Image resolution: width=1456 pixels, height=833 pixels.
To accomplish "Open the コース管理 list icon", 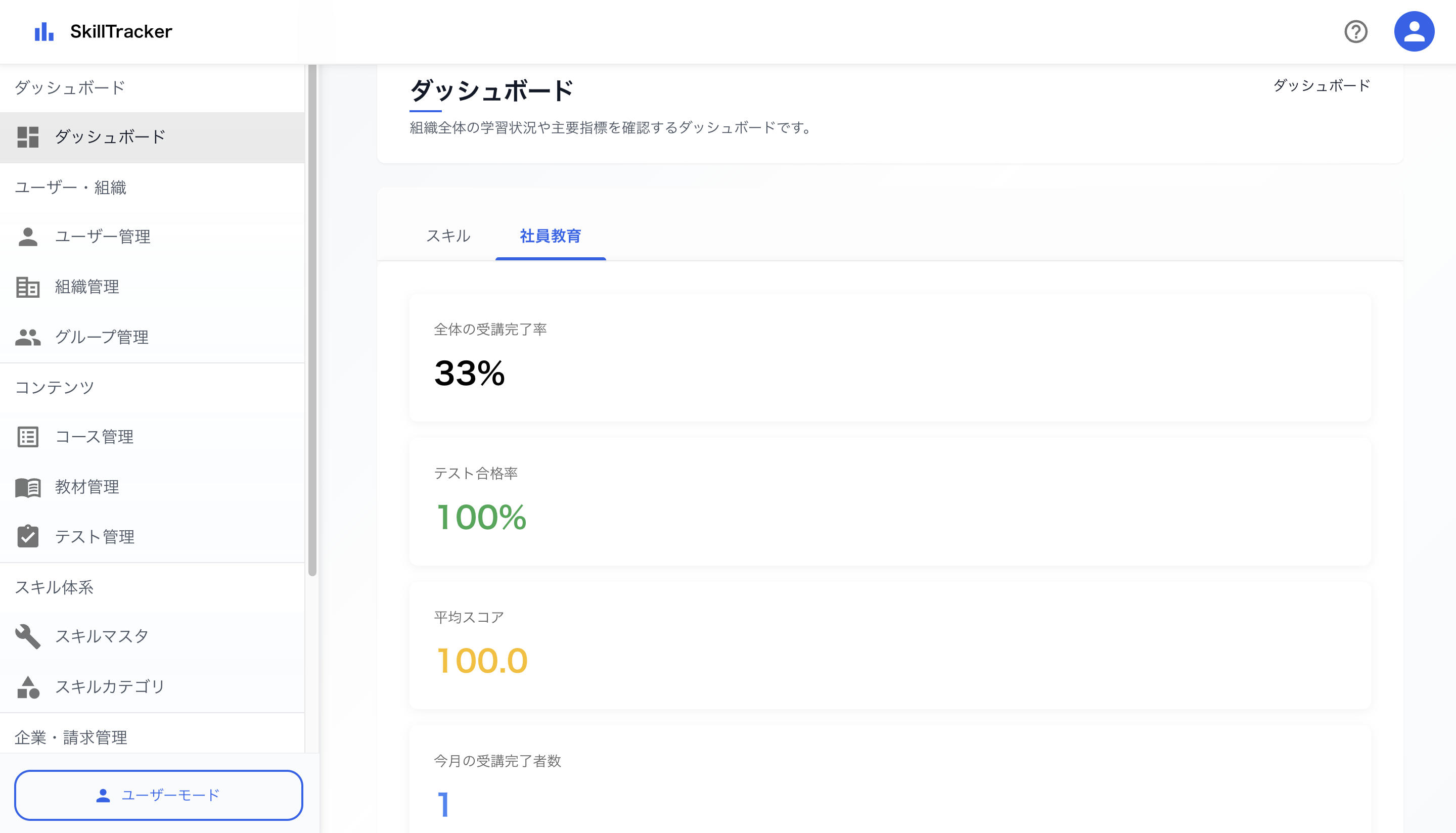I will tap(28, 437).
